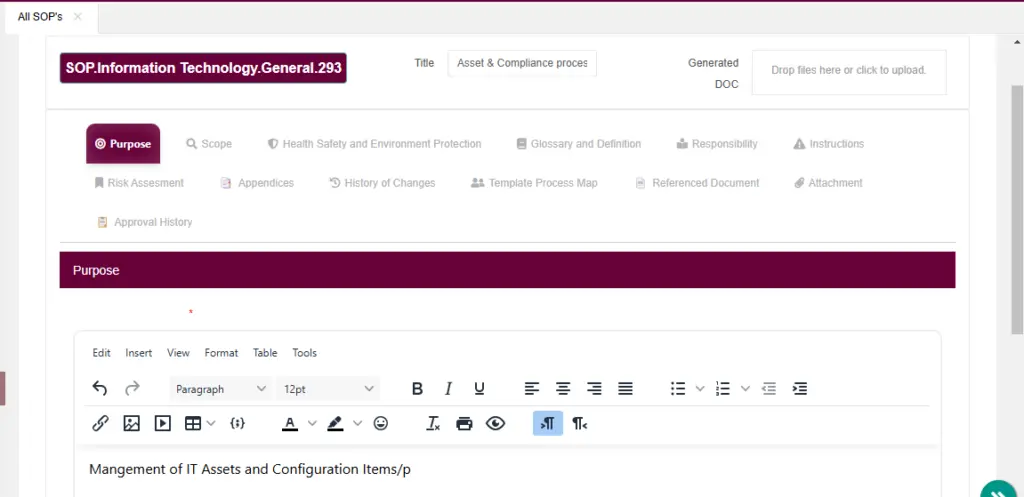Open the Format menu
The width and height of the screenshot is (1024, 497).
tap(221, 353)
